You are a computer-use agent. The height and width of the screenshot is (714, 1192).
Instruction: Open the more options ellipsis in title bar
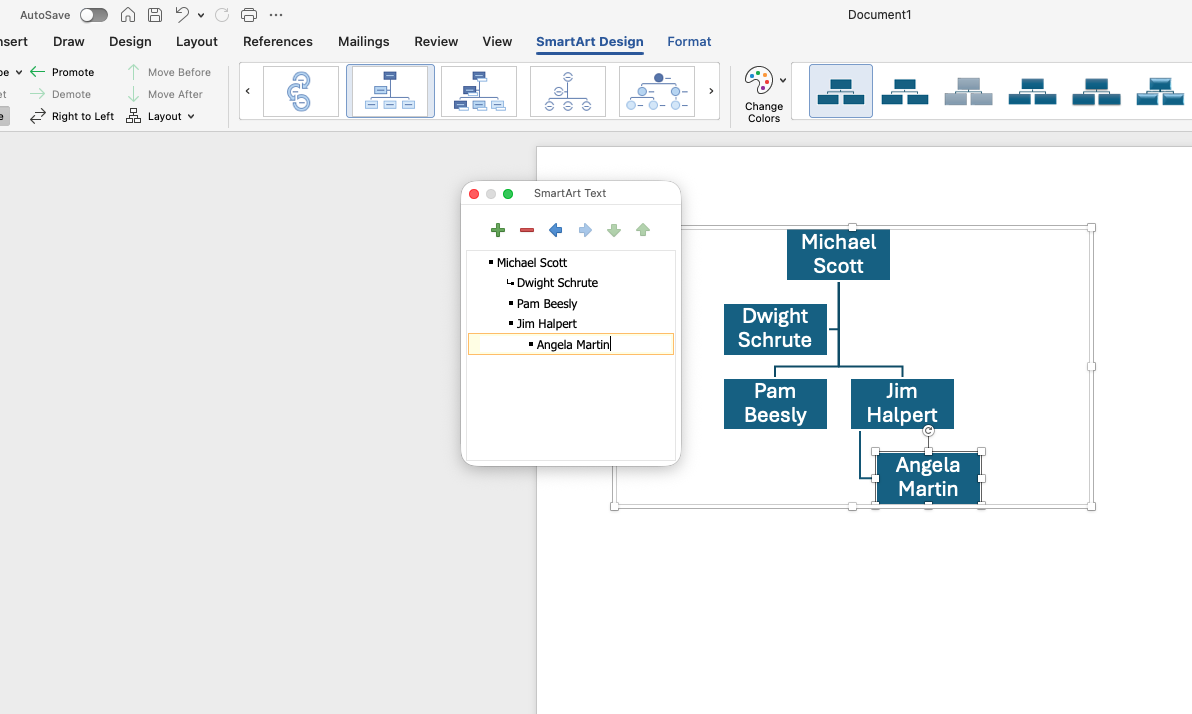276,14
